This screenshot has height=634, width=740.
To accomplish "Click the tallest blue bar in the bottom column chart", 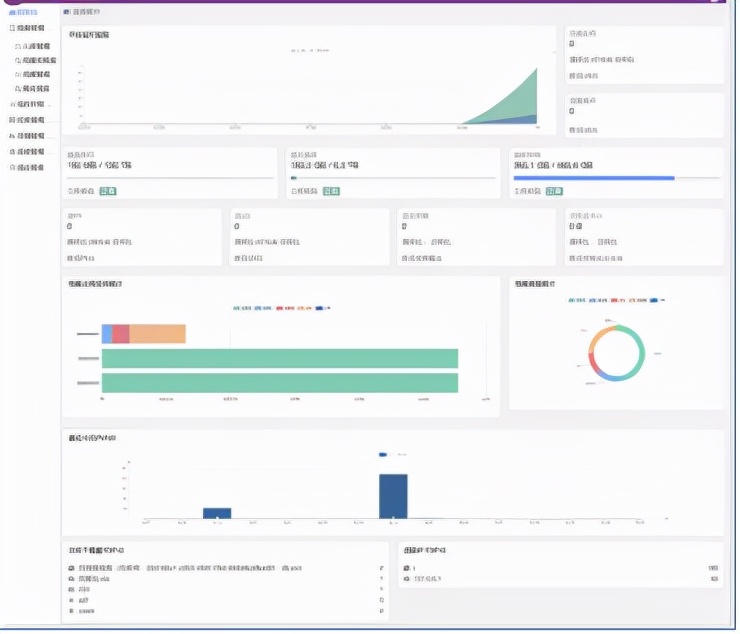I will 393,497.
